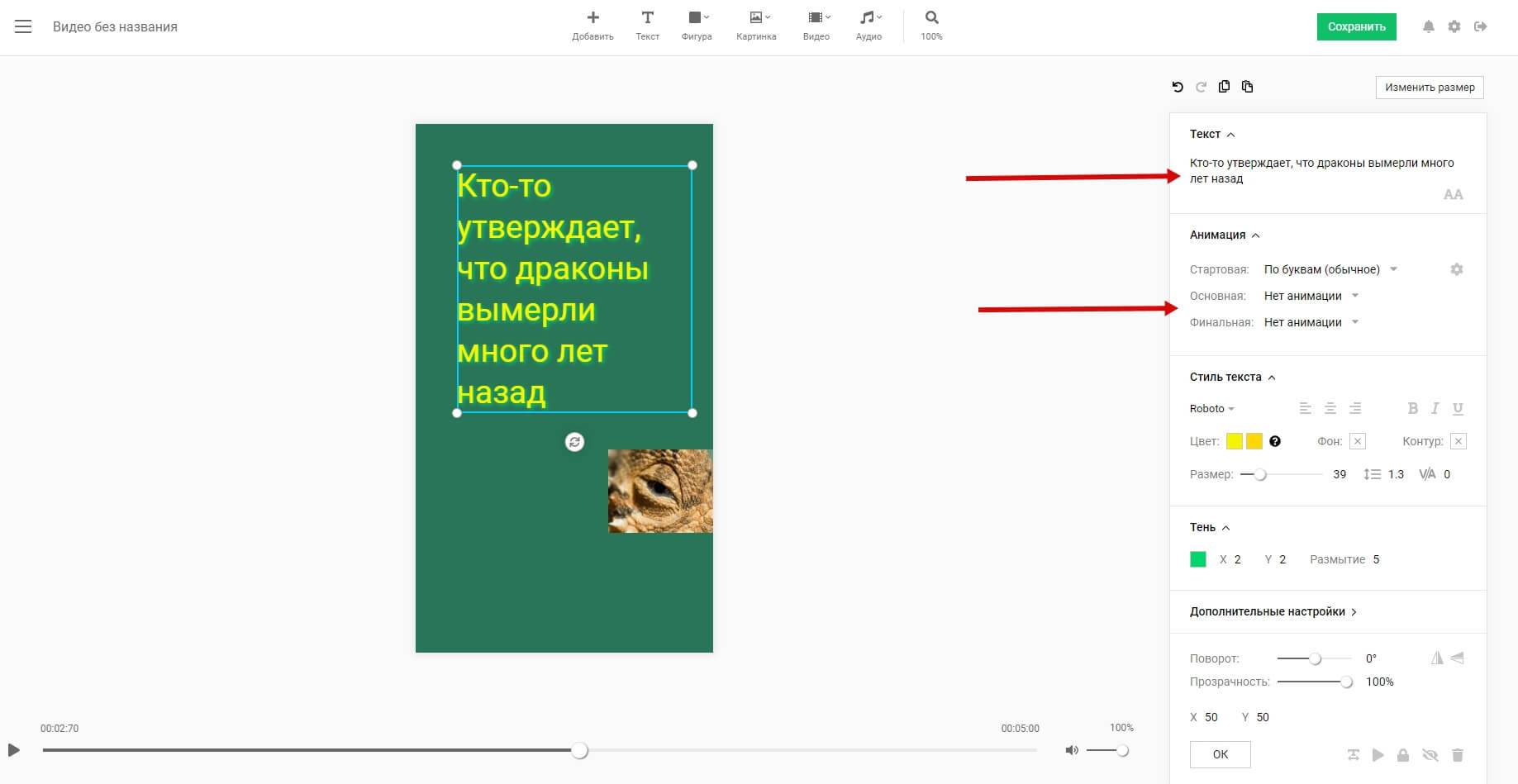
Task: Open the Roboto font dropdown
Action: pyautogui.click(x=1212, y=409)
